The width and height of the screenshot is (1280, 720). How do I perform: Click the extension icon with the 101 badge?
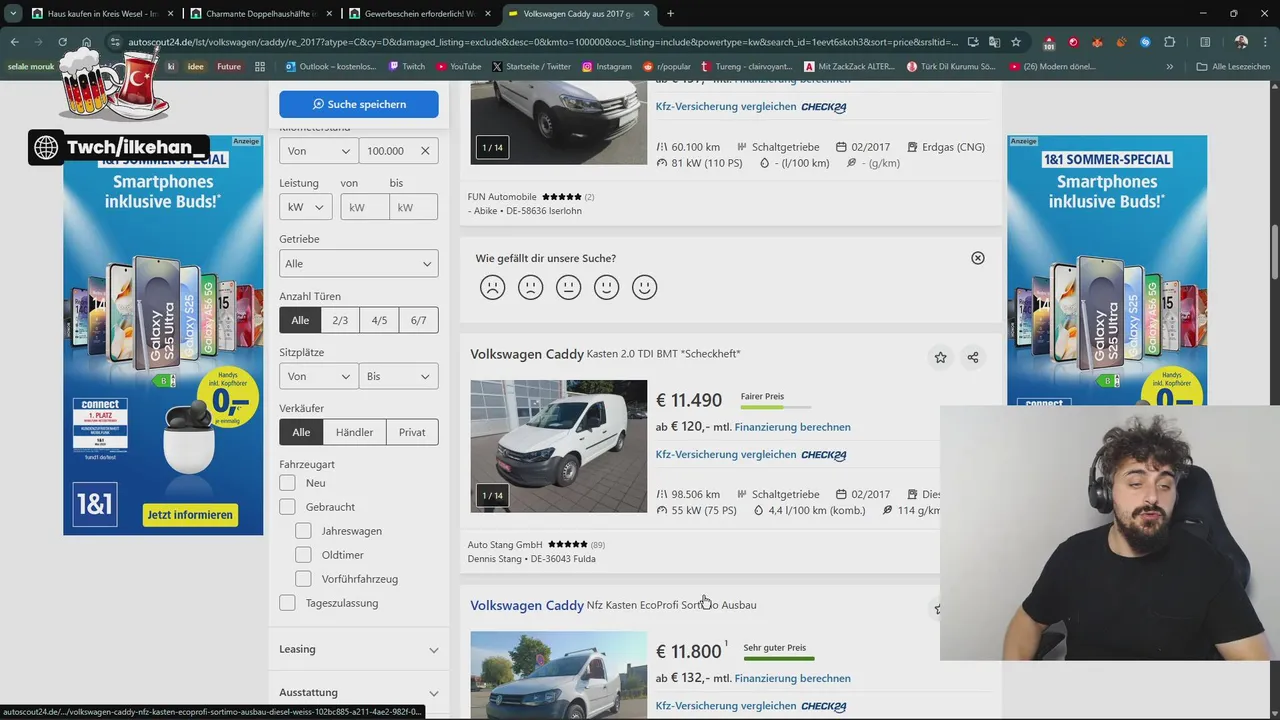pyautogui.click(x=1049, y=42)
